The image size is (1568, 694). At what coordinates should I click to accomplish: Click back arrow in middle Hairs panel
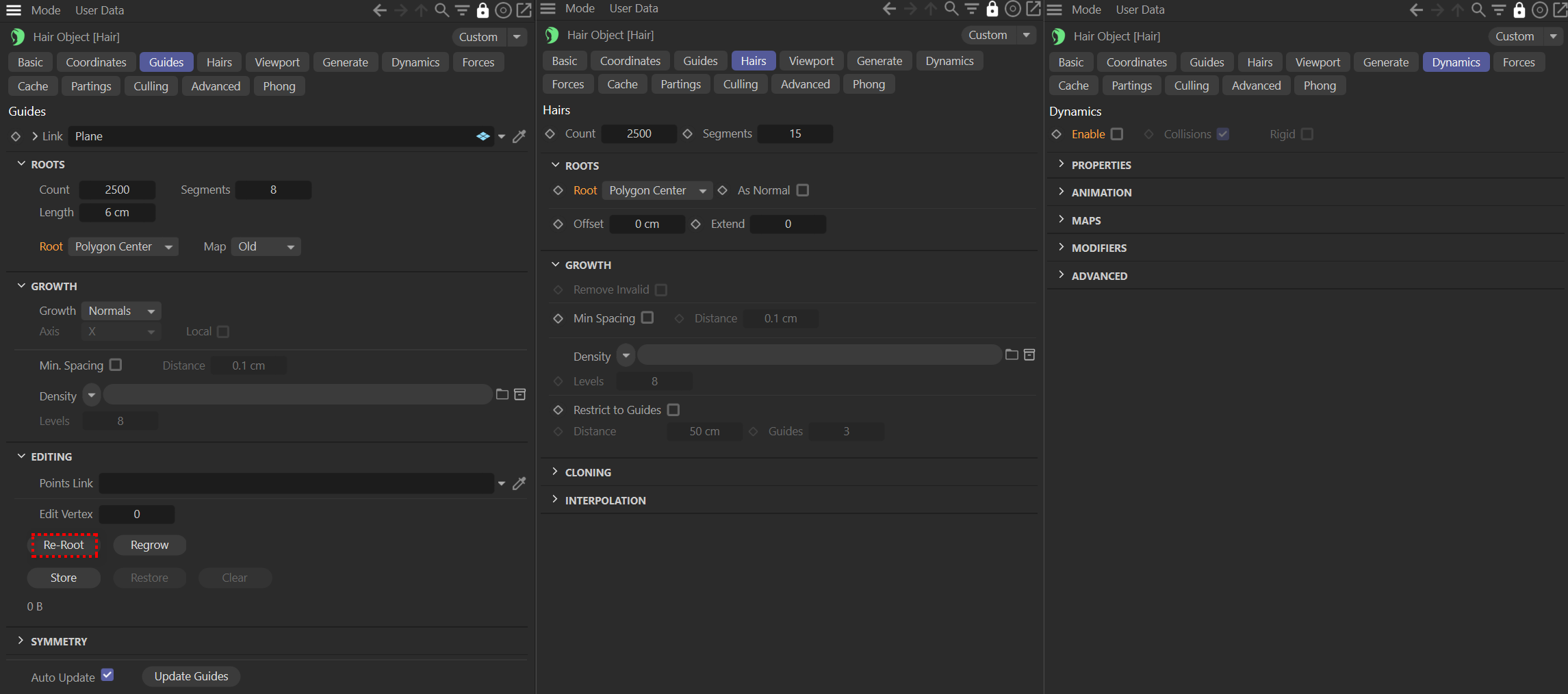890,8
